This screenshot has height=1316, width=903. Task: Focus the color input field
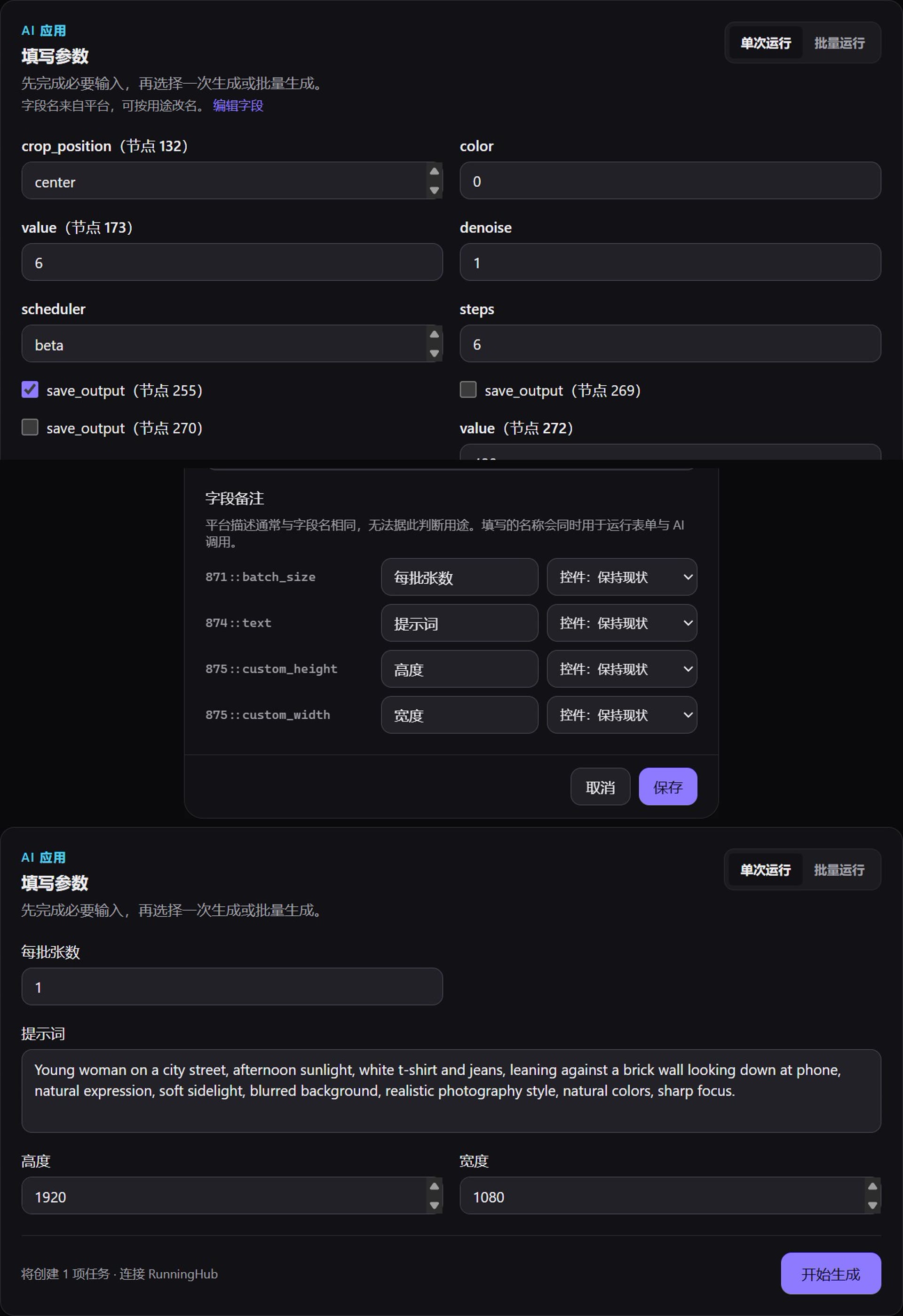pyautogui.click(x=670, y=181)
